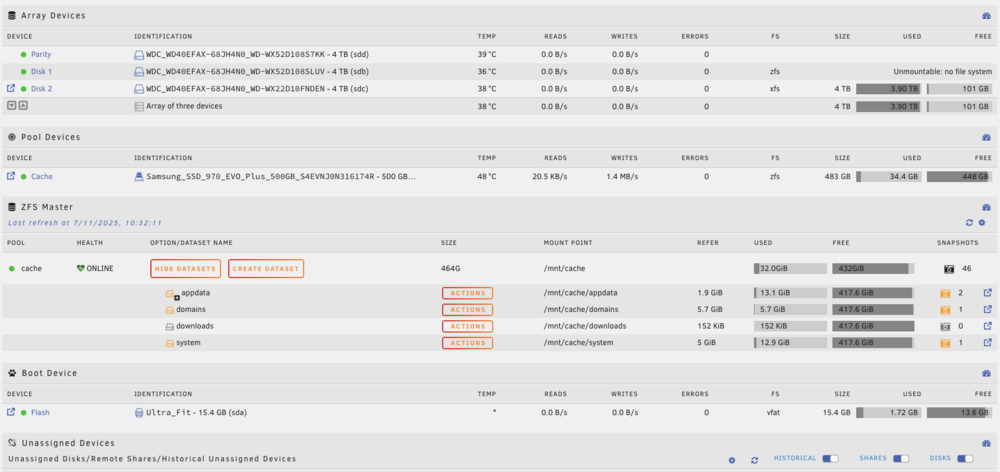This screenshot has height=472, width=1000.
Task: Browse Disk 2 via its external-link icon
Action: tap(10, 89)
